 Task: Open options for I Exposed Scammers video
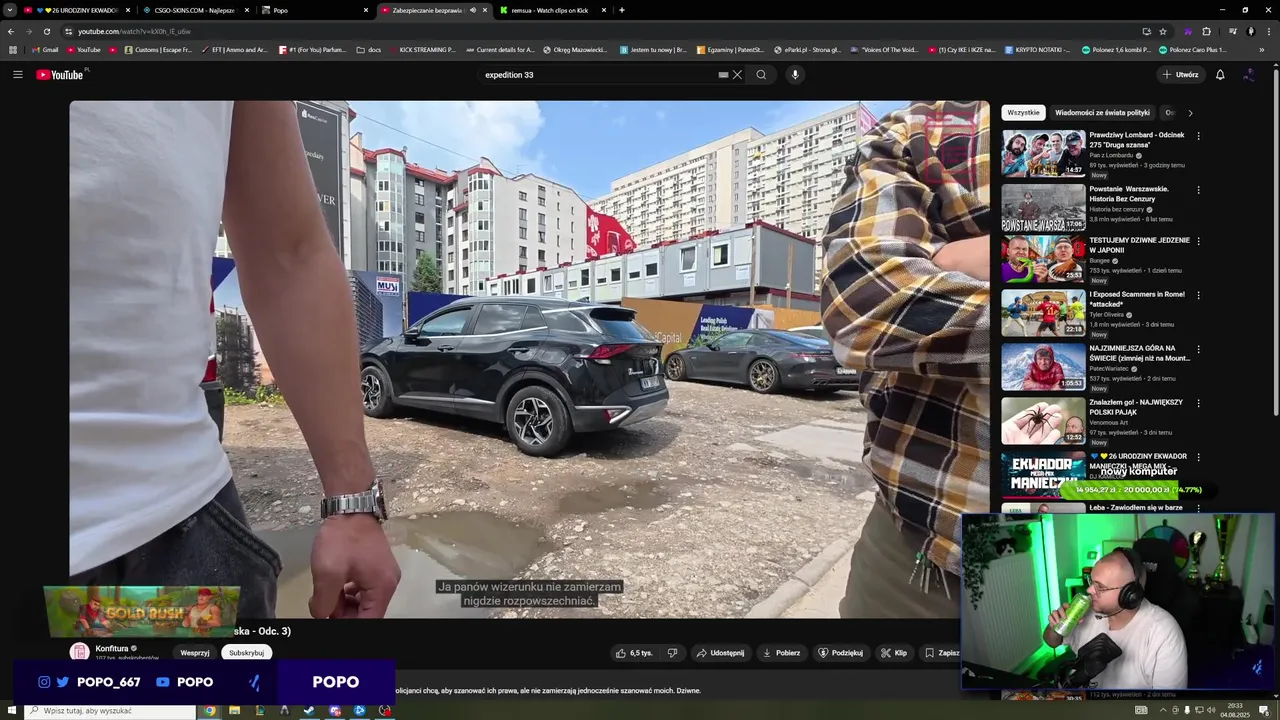(1198, 295)
